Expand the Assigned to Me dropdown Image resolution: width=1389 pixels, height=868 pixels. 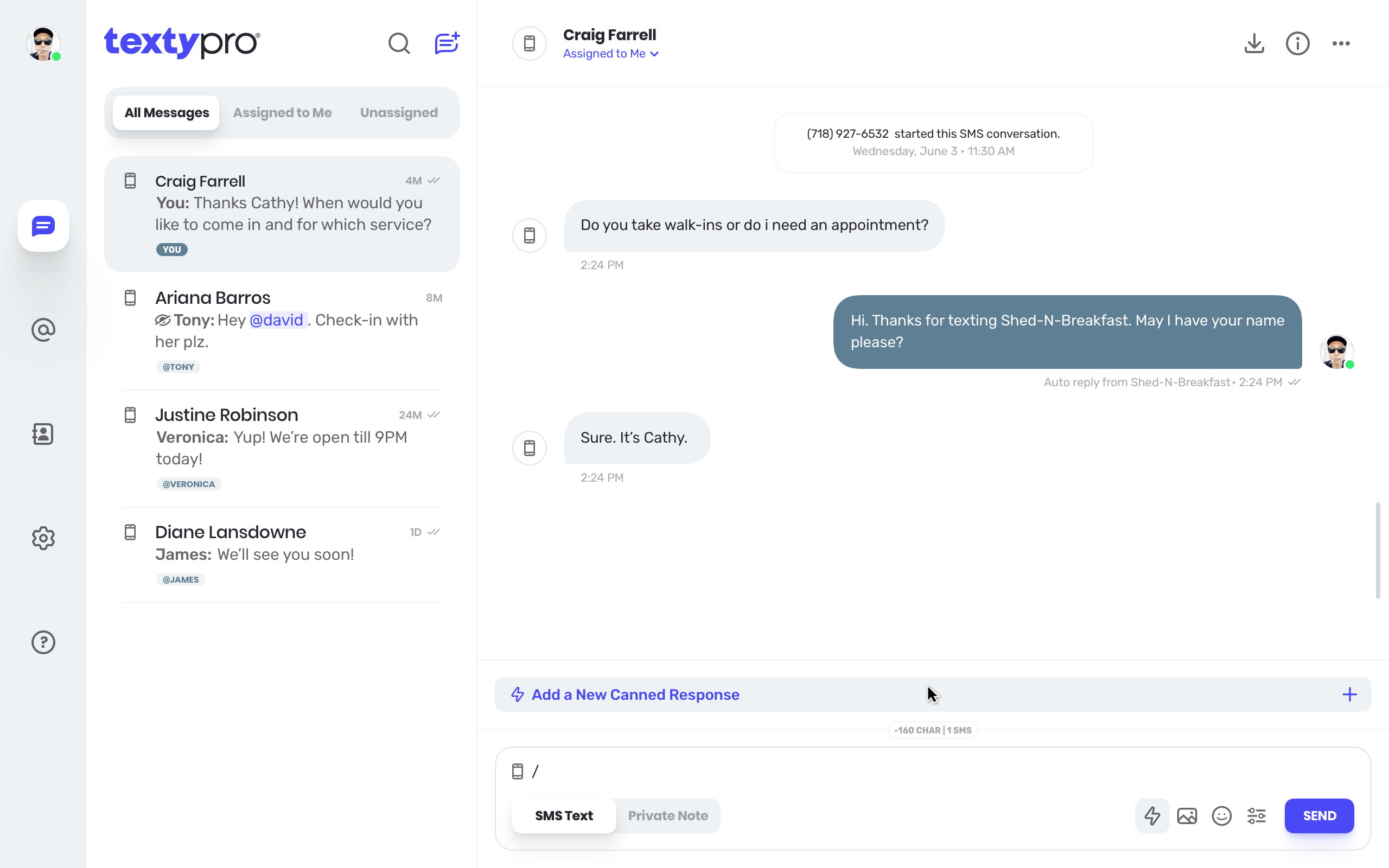[x=611, y=54]
